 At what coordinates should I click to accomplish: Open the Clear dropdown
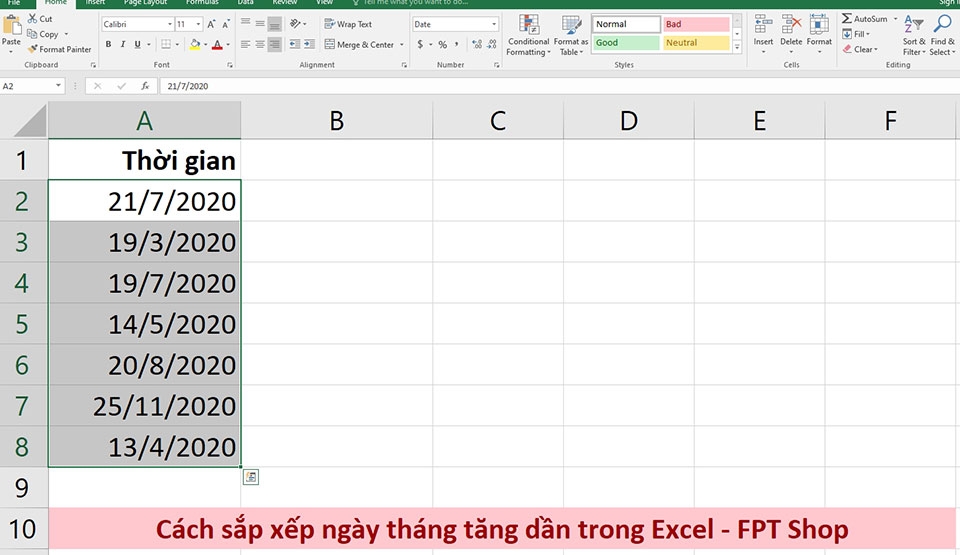pos(860,49)
